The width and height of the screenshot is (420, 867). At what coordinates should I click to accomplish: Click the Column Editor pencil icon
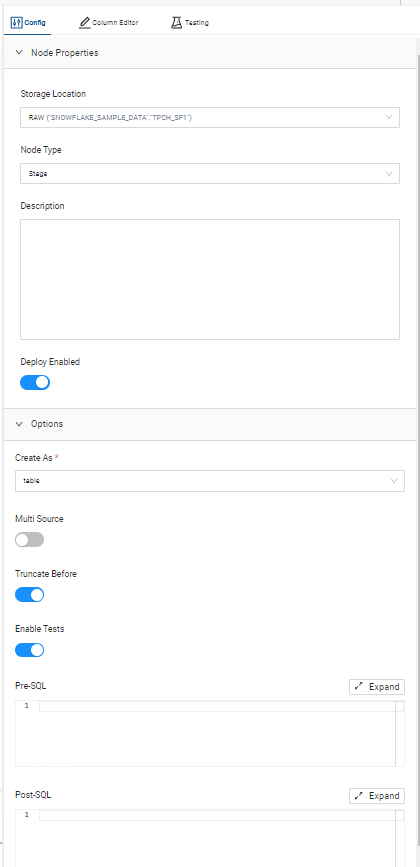coord(84,23)
